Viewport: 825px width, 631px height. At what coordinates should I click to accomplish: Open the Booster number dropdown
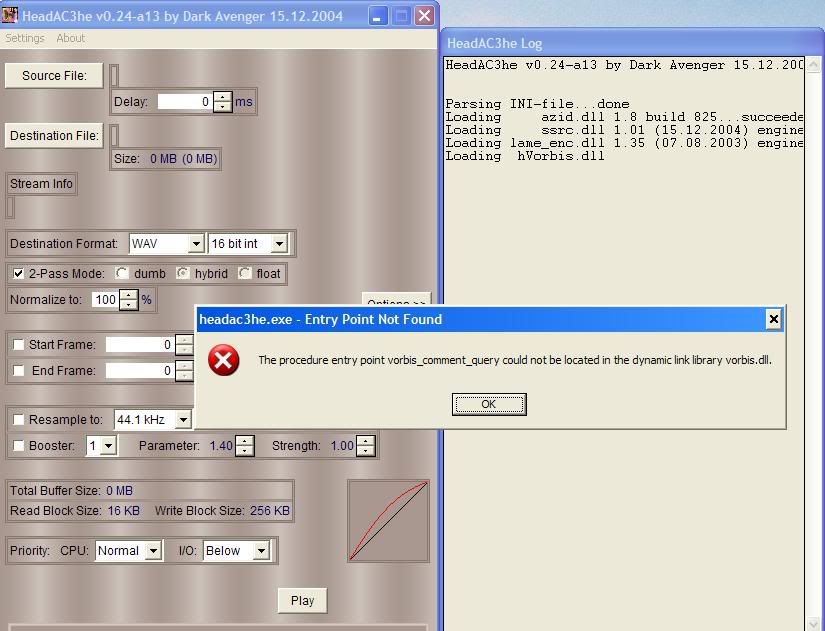point(108,446)
